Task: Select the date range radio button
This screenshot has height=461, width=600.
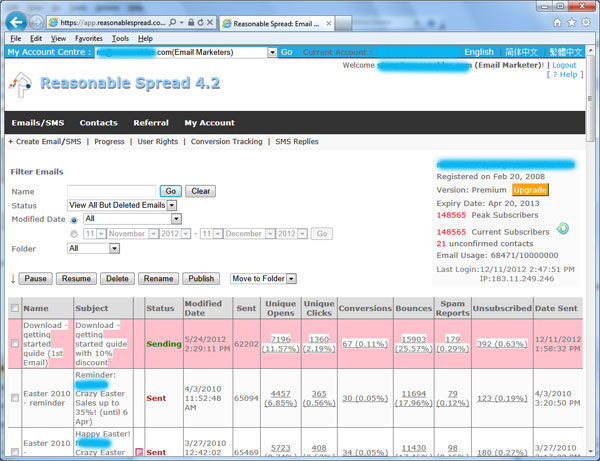Action: coord(74,234)
